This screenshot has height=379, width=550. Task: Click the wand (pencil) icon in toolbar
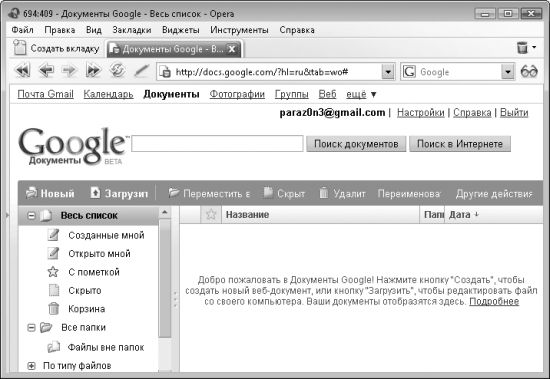[x=141, y=71]
